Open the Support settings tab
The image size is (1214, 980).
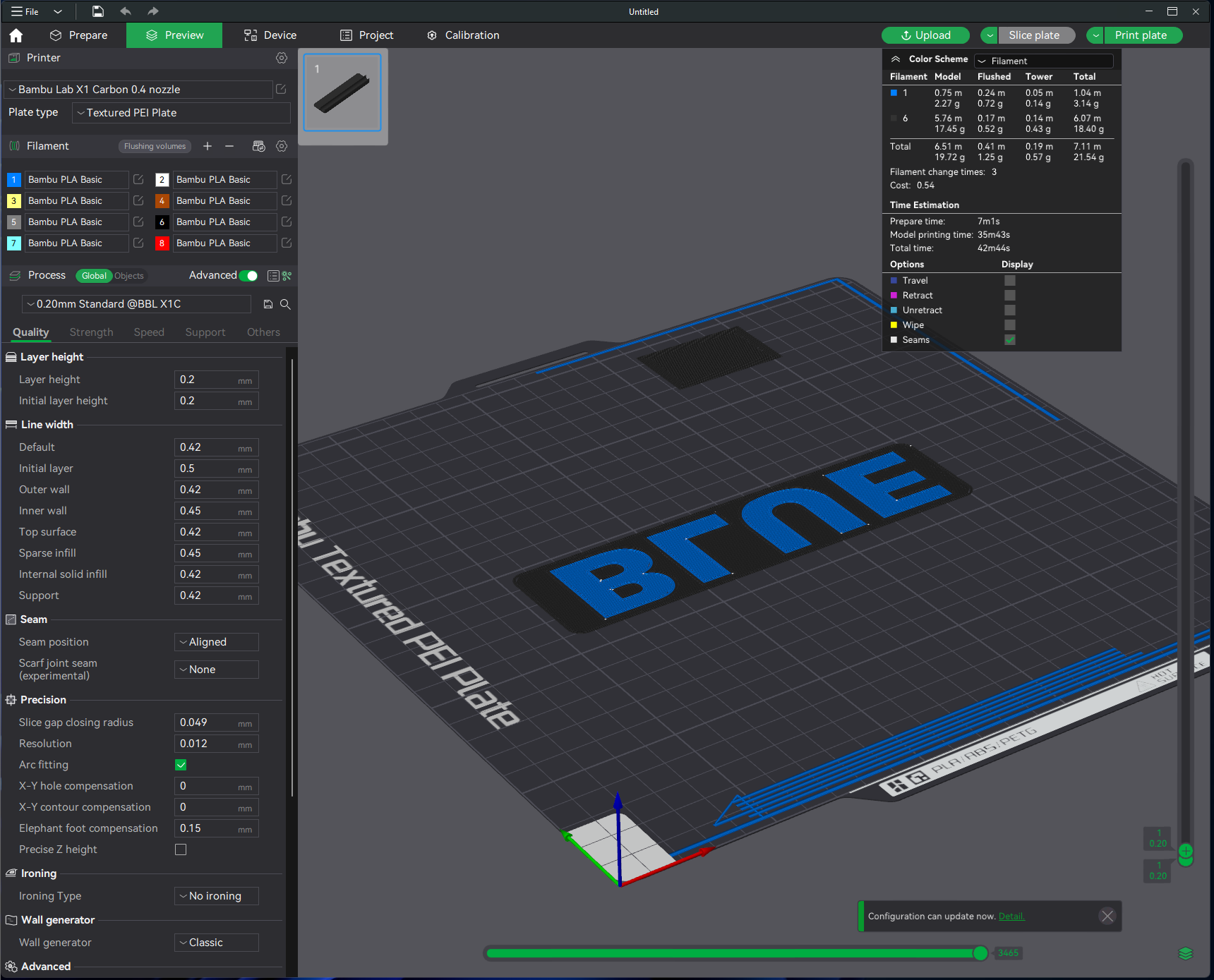[x=205, y=332]
